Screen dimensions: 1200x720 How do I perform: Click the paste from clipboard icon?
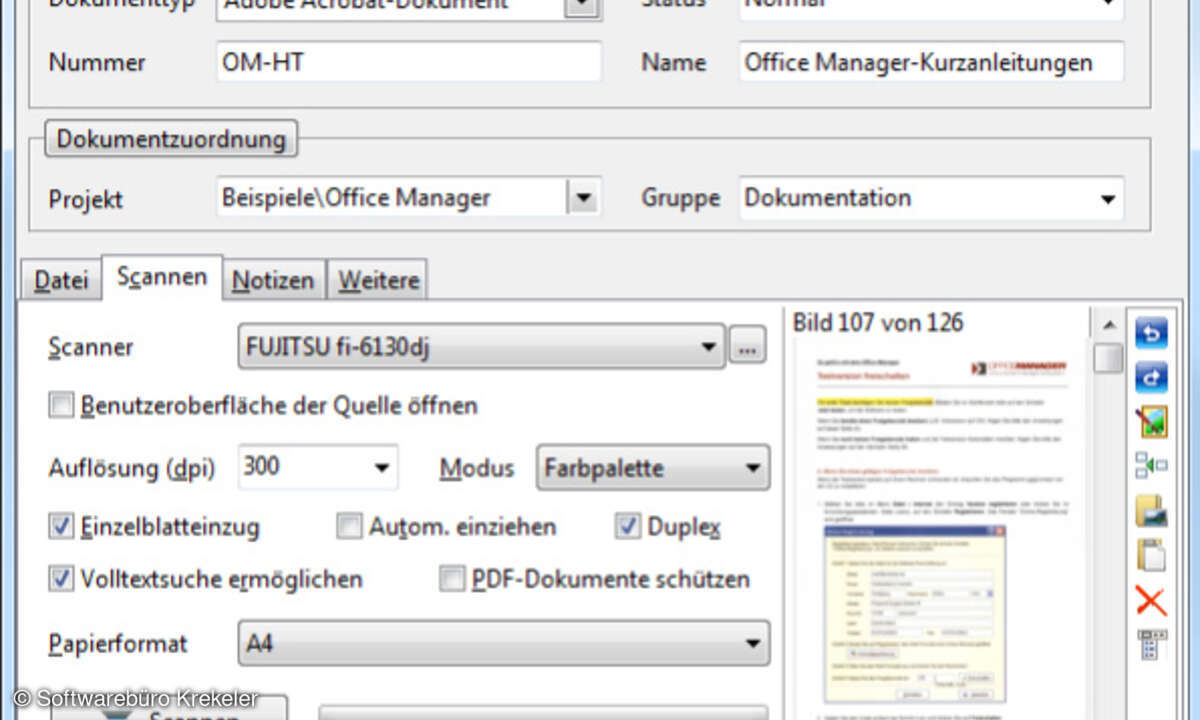pos(1151,554)
